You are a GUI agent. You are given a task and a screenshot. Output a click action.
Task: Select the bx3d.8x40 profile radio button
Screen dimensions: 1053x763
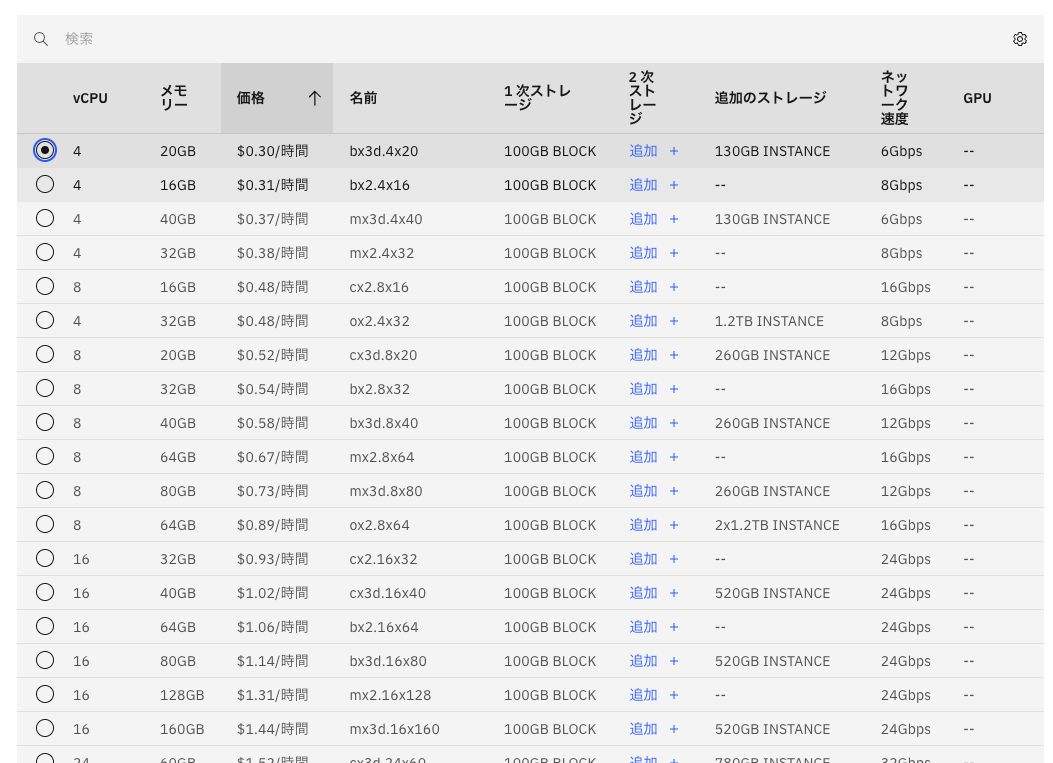(x=45, y=422)
